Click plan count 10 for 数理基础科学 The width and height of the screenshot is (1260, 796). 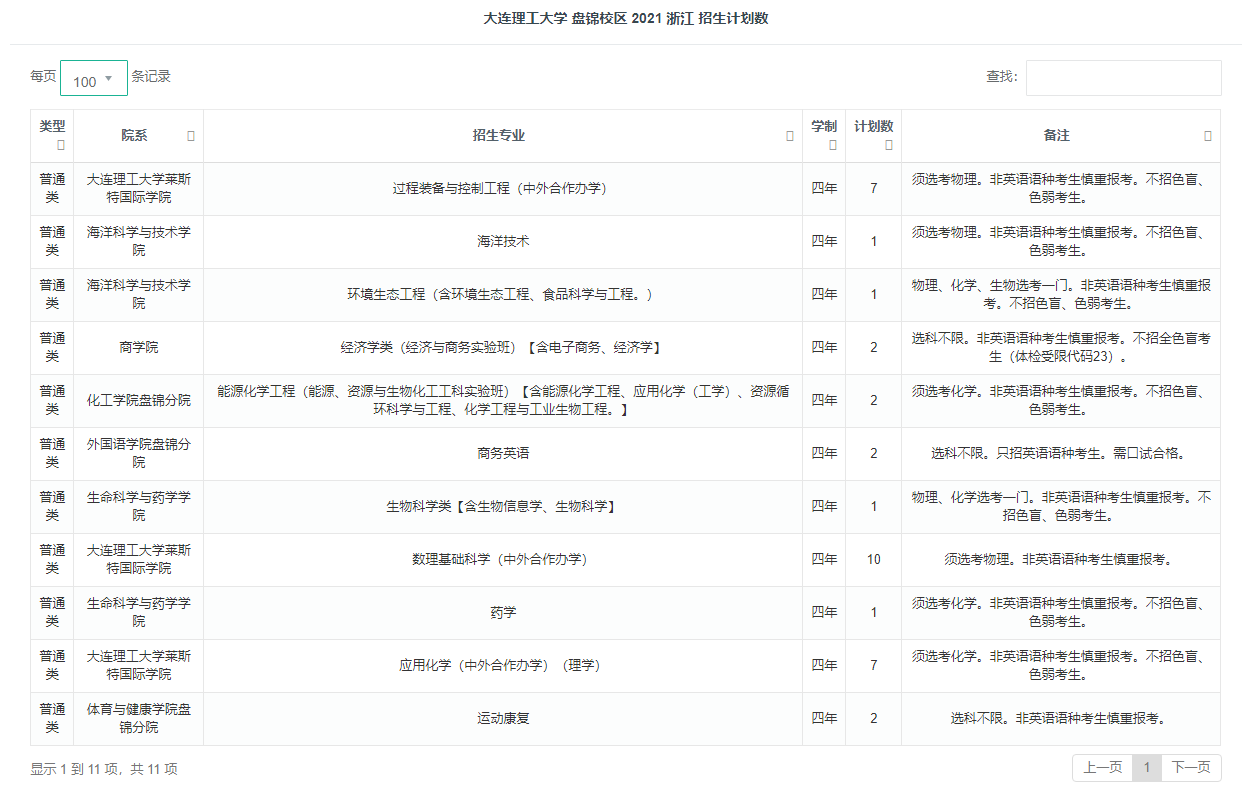coord(873,559)
